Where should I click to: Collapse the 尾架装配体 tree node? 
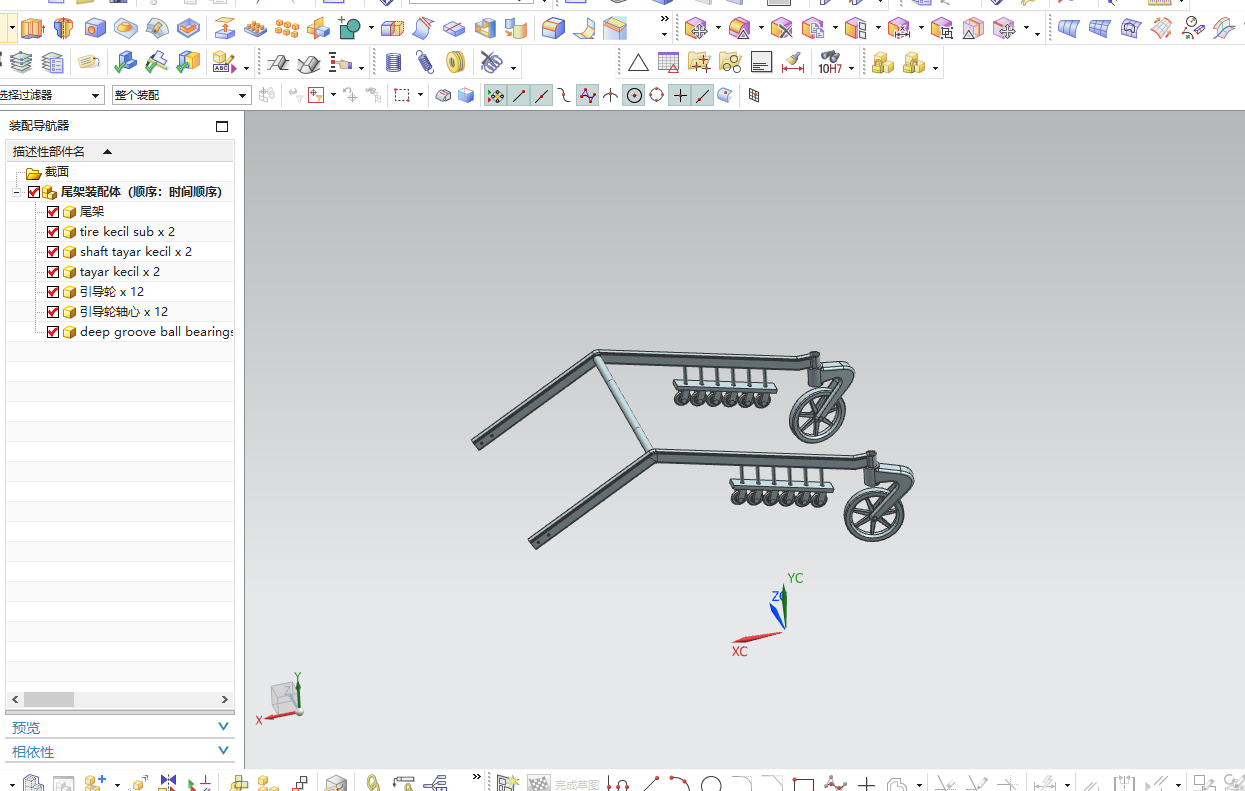pos(17,192)
